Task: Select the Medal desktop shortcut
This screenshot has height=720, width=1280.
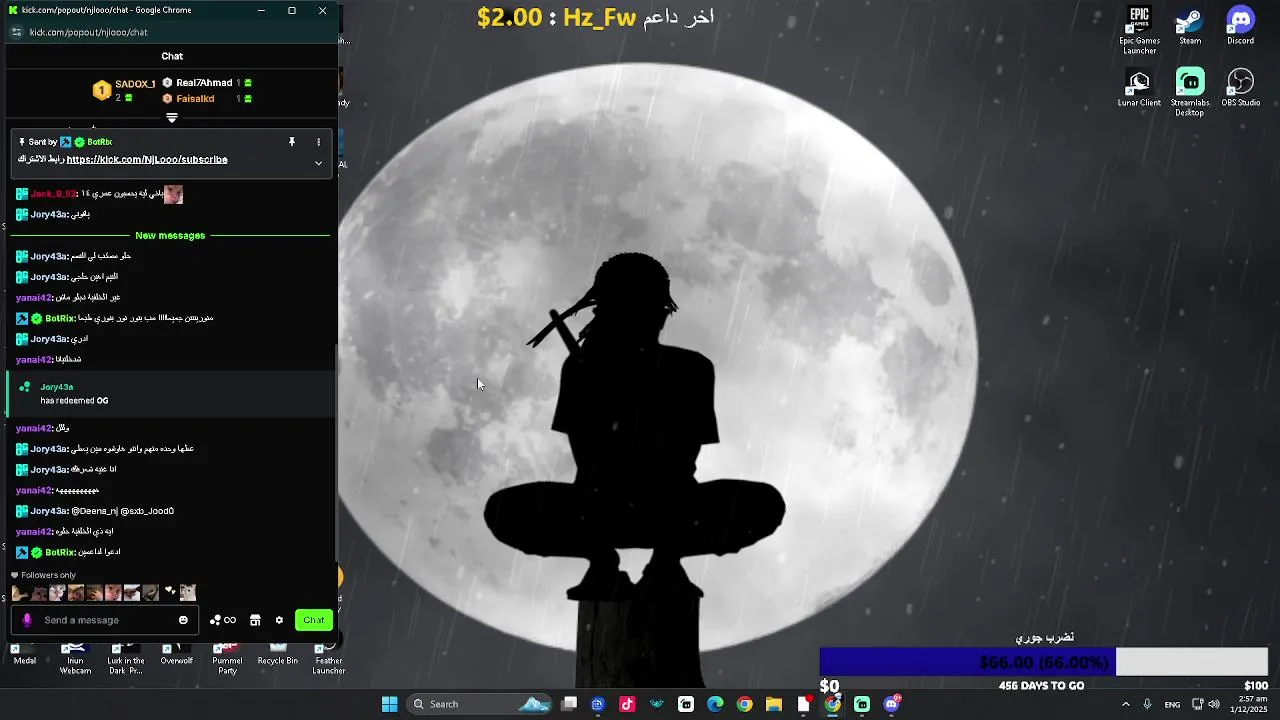Action: pos(25,656)
